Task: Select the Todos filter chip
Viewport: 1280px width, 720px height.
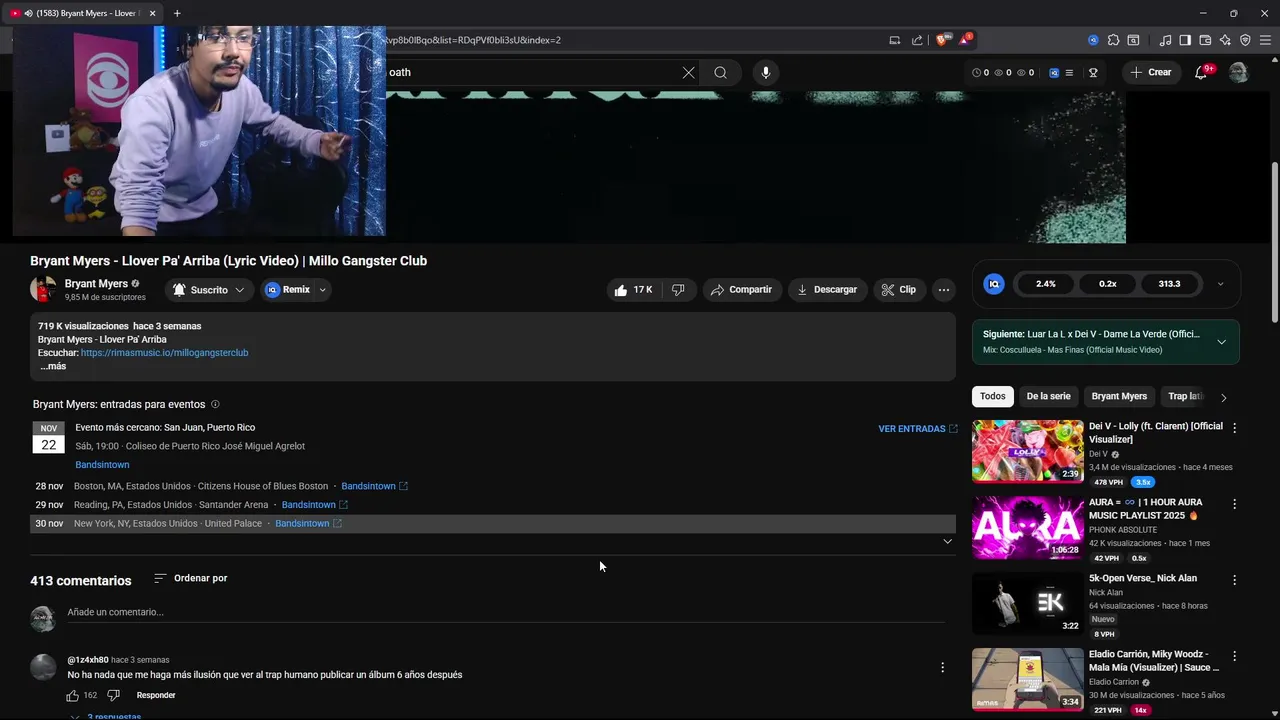Action: pyautogui.click(x=993, y=396)
